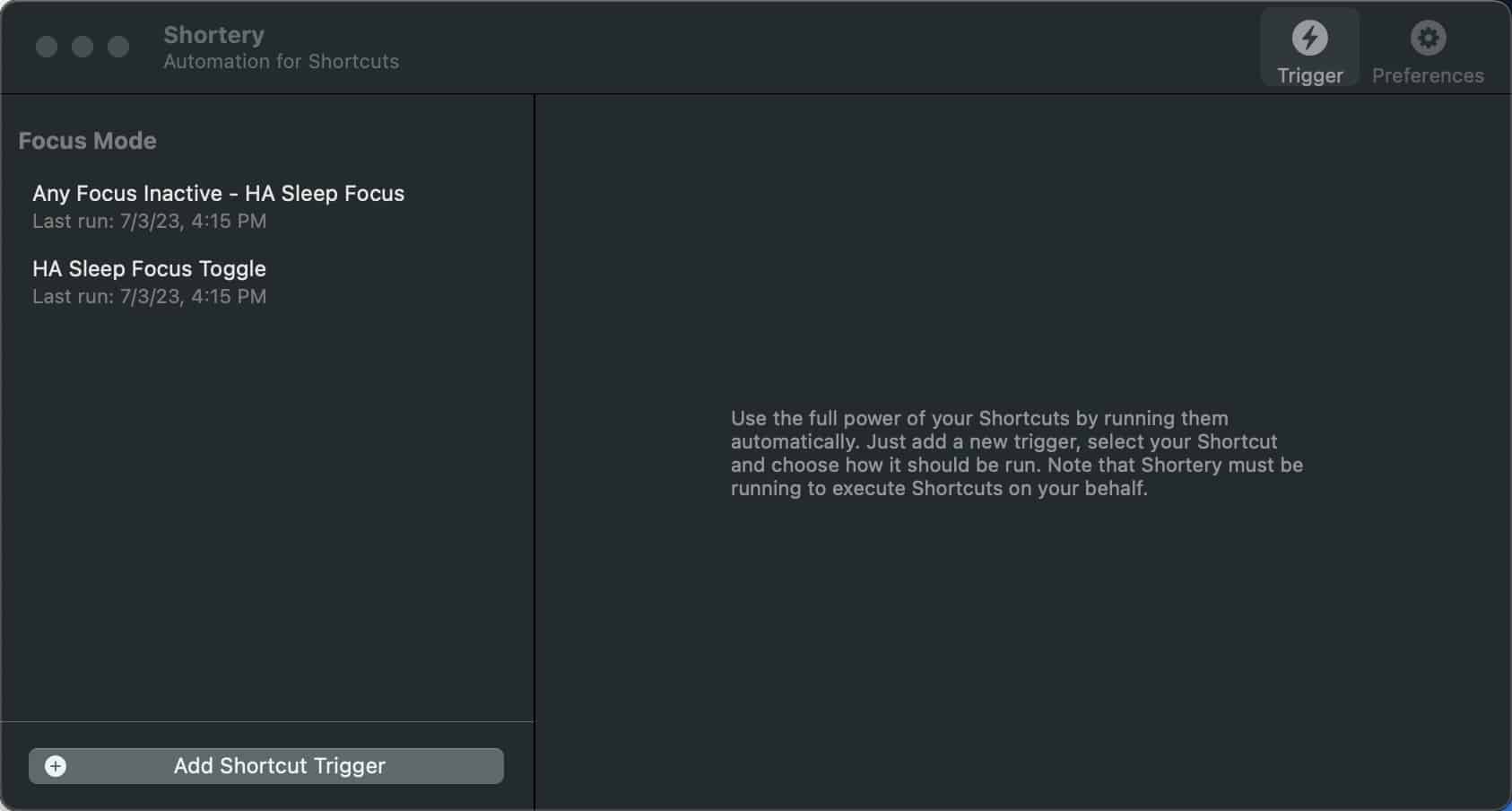1512x811 pixels.
Task: Click the Shortery title text
Action: coord(213,35)
